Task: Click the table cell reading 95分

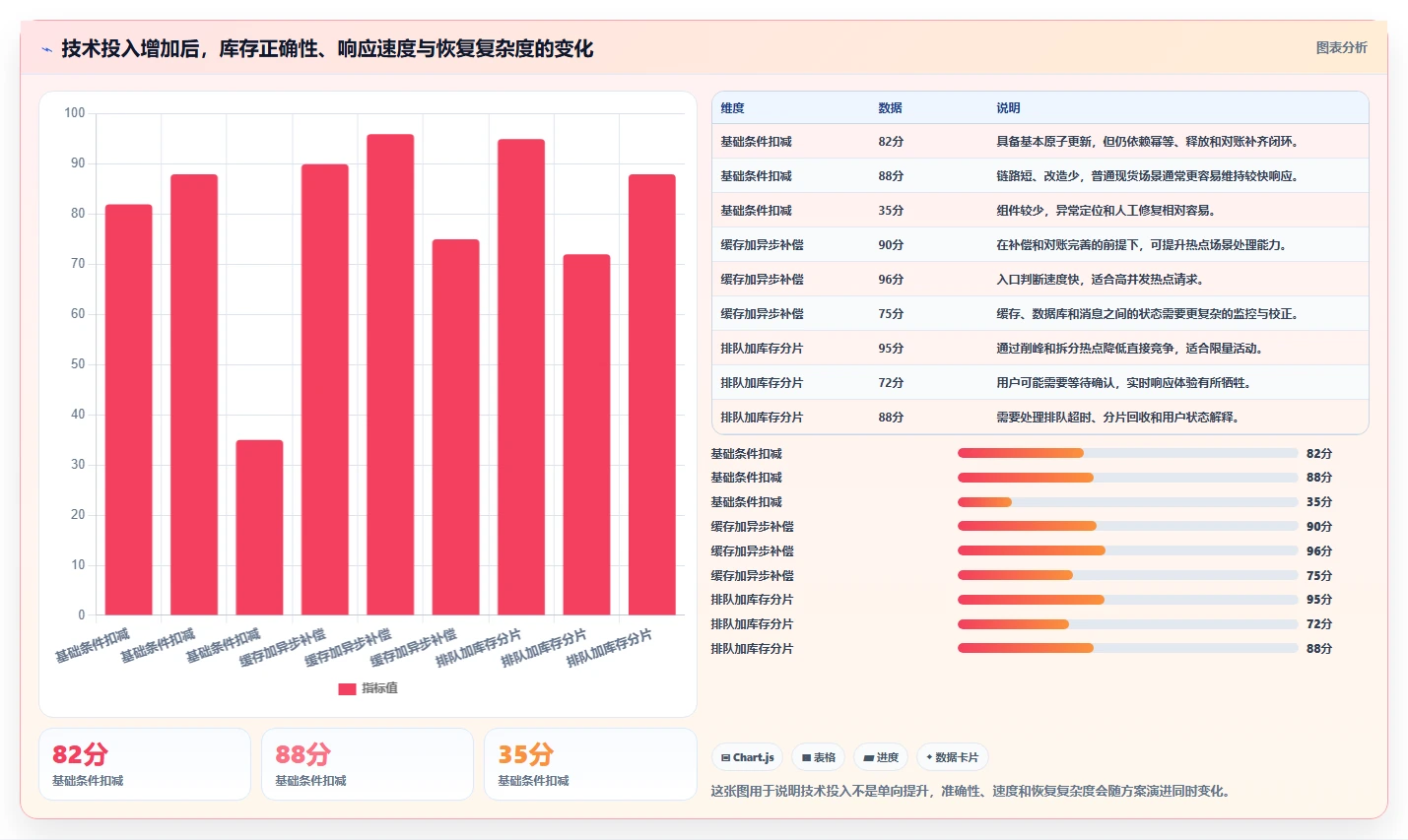Action: [891, 349]
